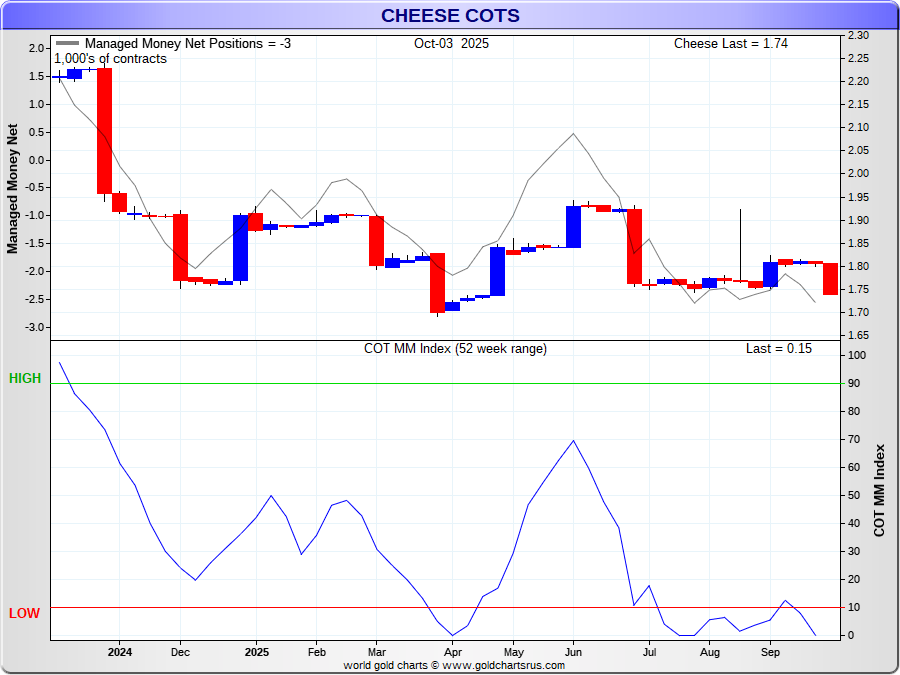The image size is (900, 675).
Task: Click the green HIGH threshold label
Action: click(x=25, y=378)
